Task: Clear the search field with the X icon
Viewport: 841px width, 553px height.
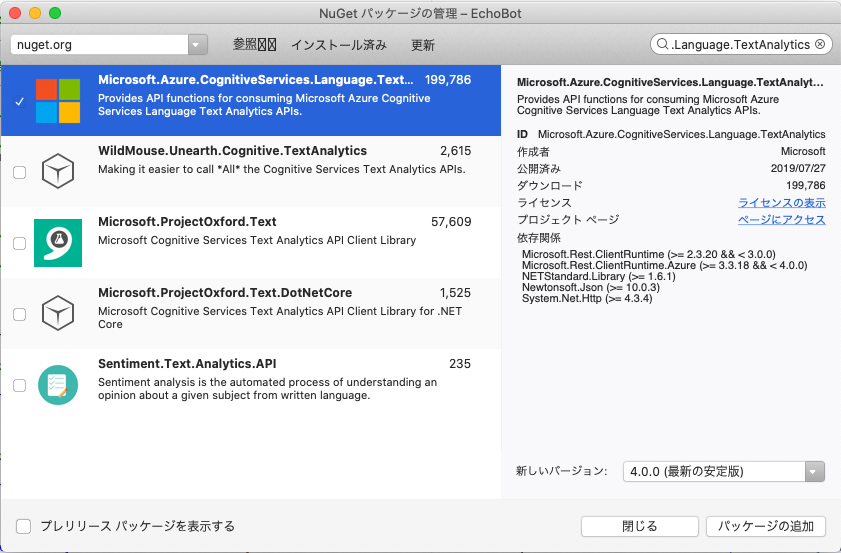Action: [820, 44]
